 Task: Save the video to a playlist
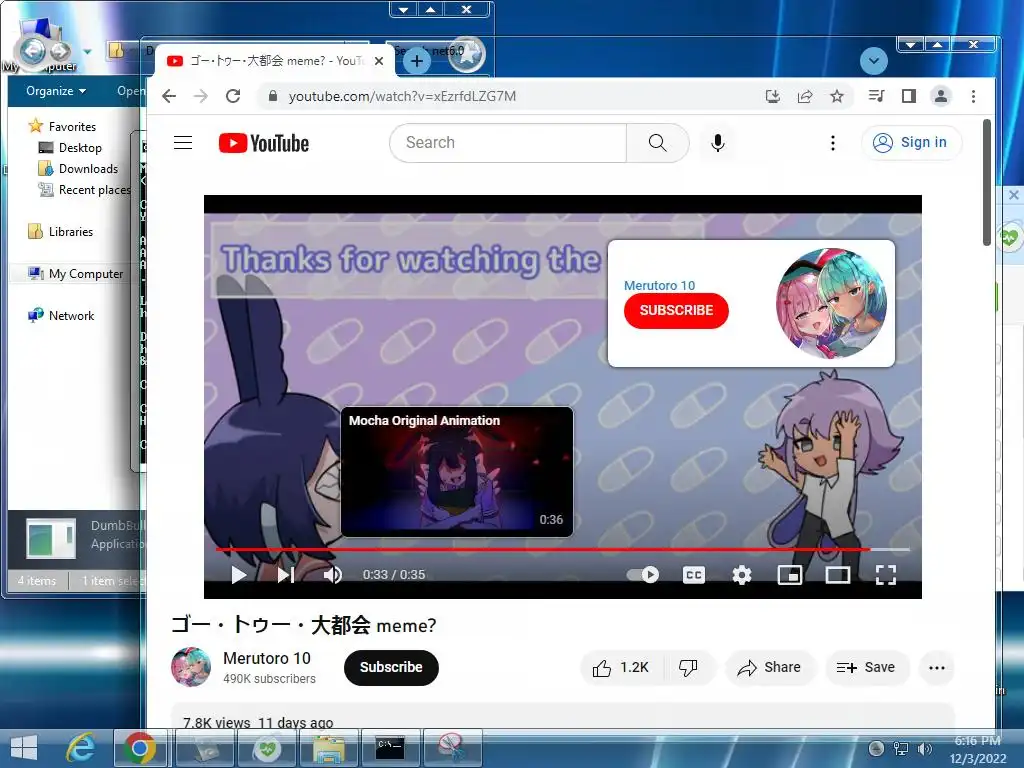pyautogui.click(x=866, y=667)
